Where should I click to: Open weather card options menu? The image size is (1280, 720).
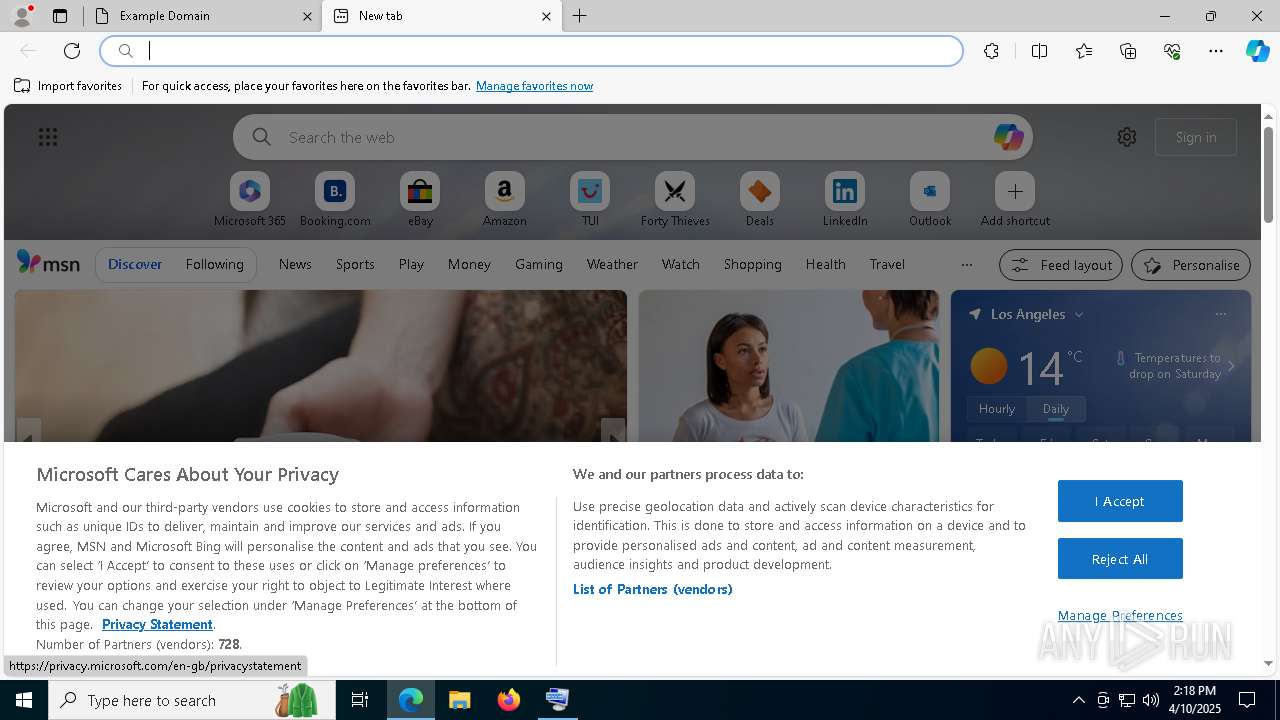1220,314
